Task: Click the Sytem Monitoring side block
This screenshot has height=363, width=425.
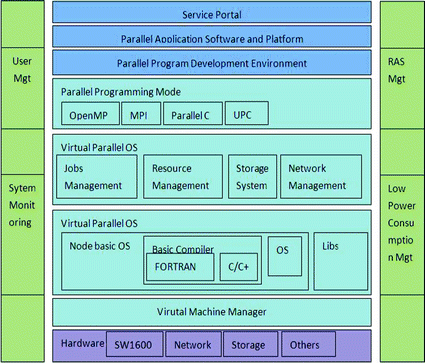Action: pos(23,235)
